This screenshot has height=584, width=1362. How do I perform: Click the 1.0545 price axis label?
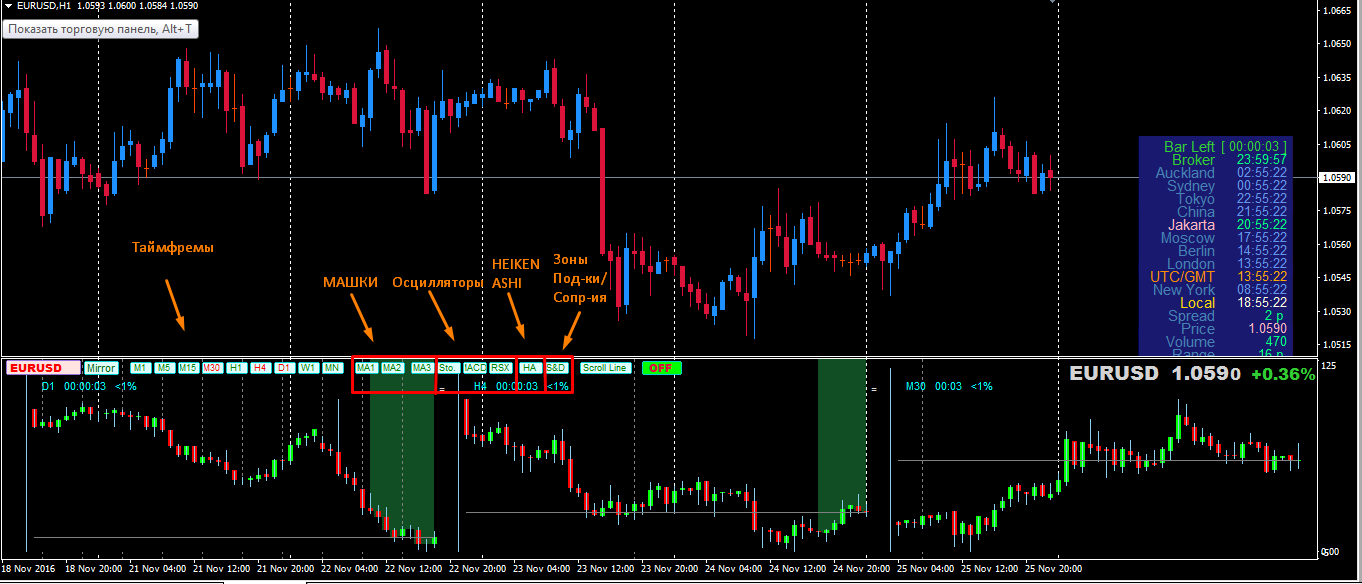pos(1337,277)
